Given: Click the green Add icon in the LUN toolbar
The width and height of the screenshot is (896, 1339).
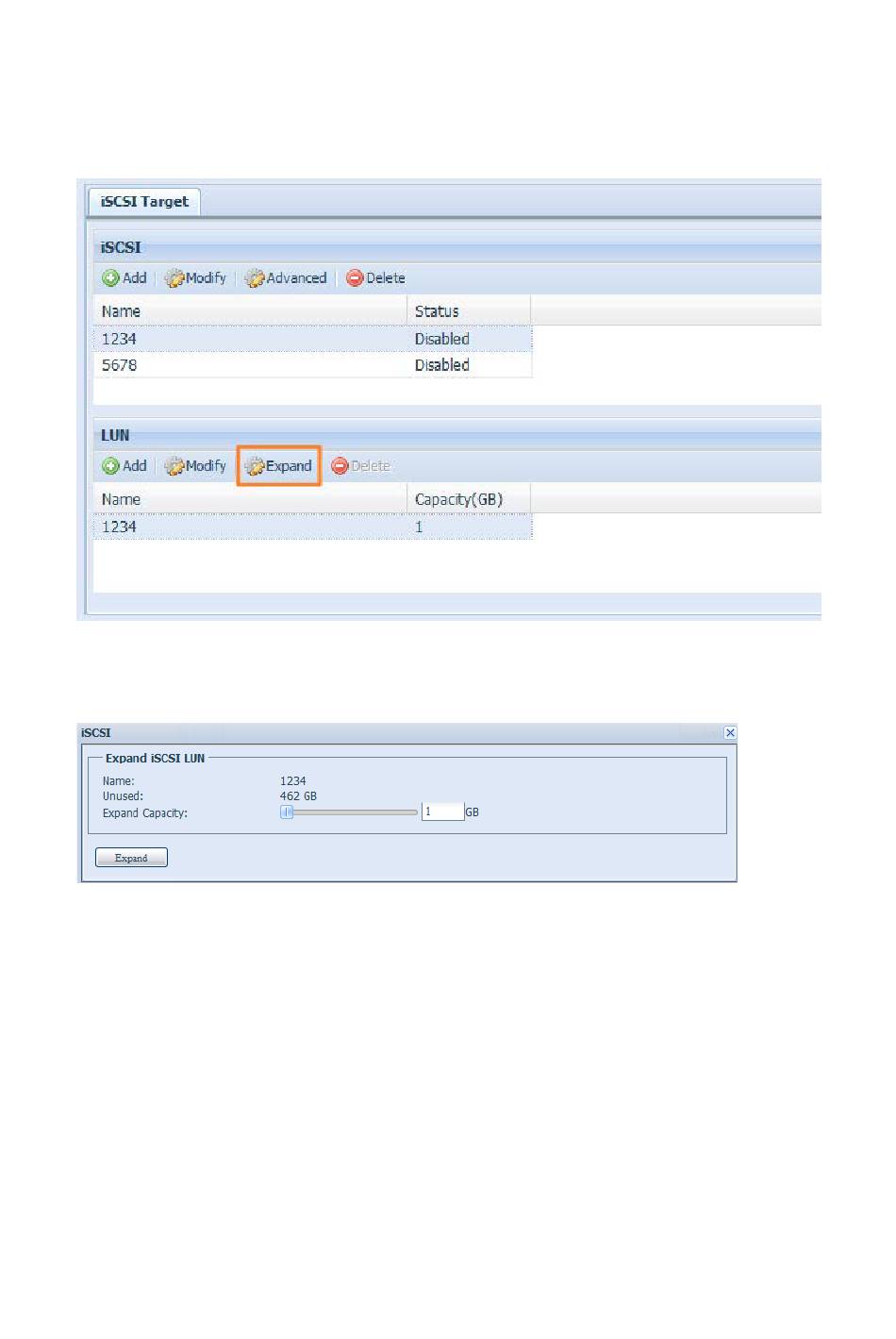Looking at the screenshot, I should click(x=110, y=466).
